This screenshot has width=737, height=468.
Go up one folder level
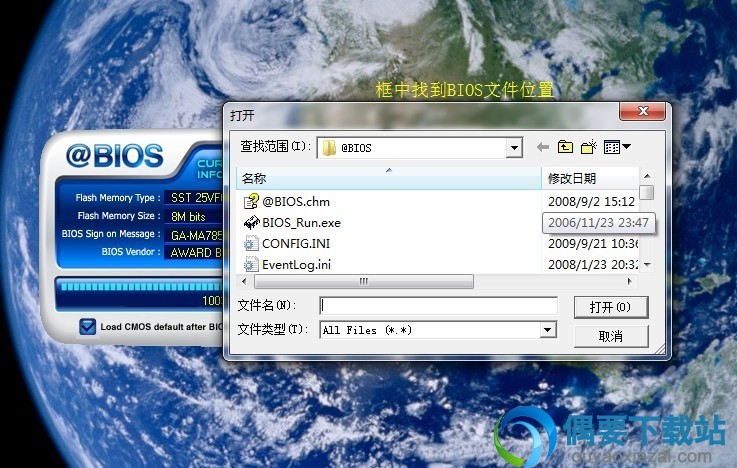[565, 147]
